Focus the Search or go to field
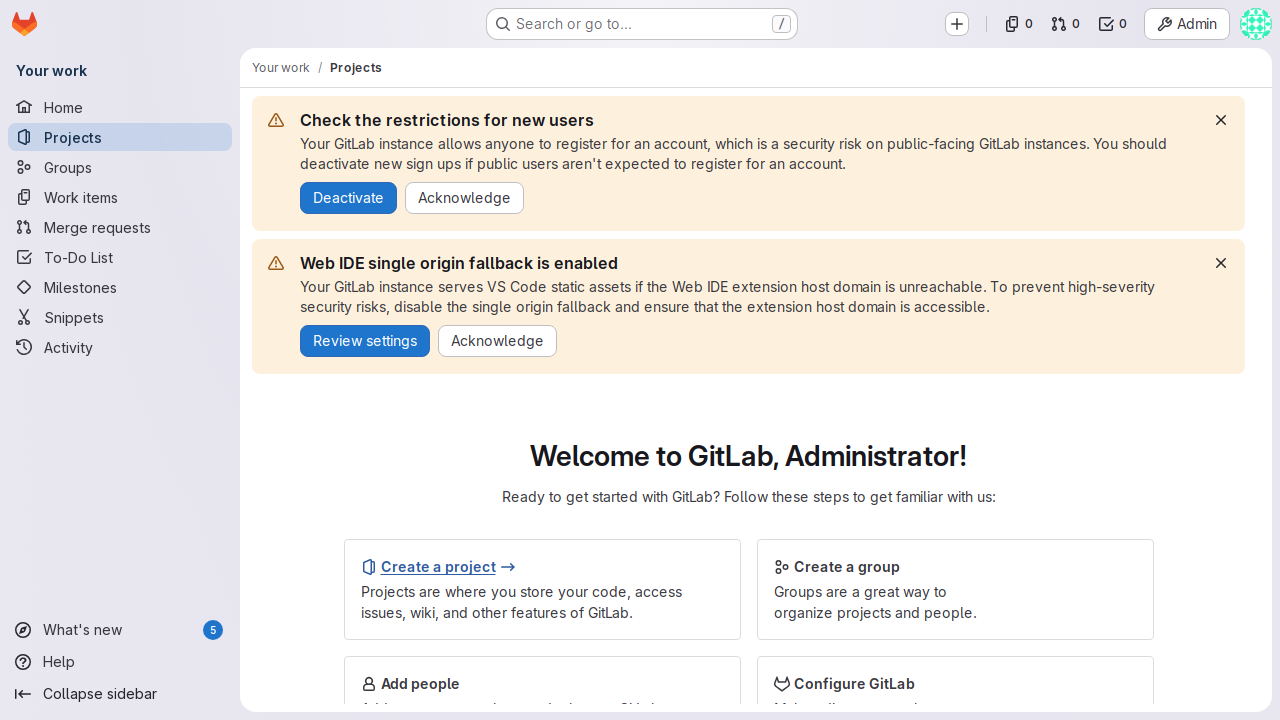 point(642,24)
